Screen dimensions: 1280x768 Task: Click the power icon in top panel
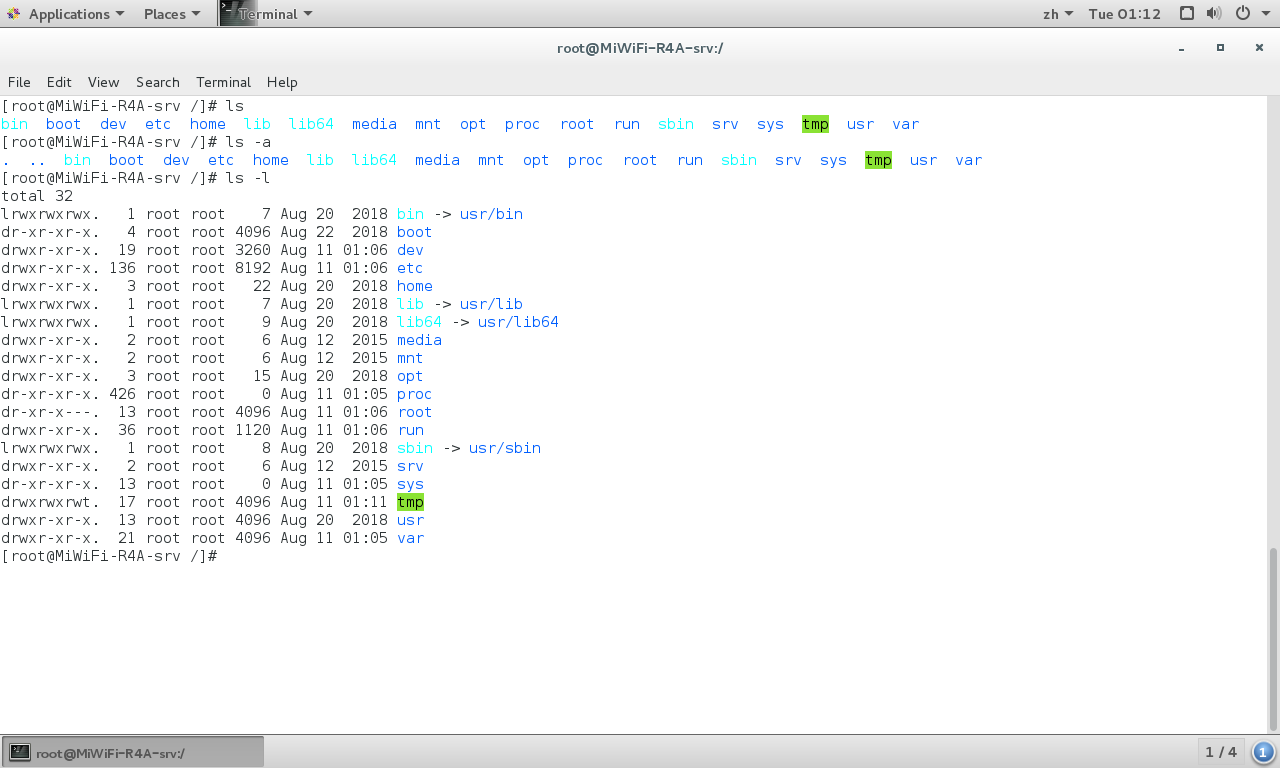pyautogui.click(x=1243, y=14)
